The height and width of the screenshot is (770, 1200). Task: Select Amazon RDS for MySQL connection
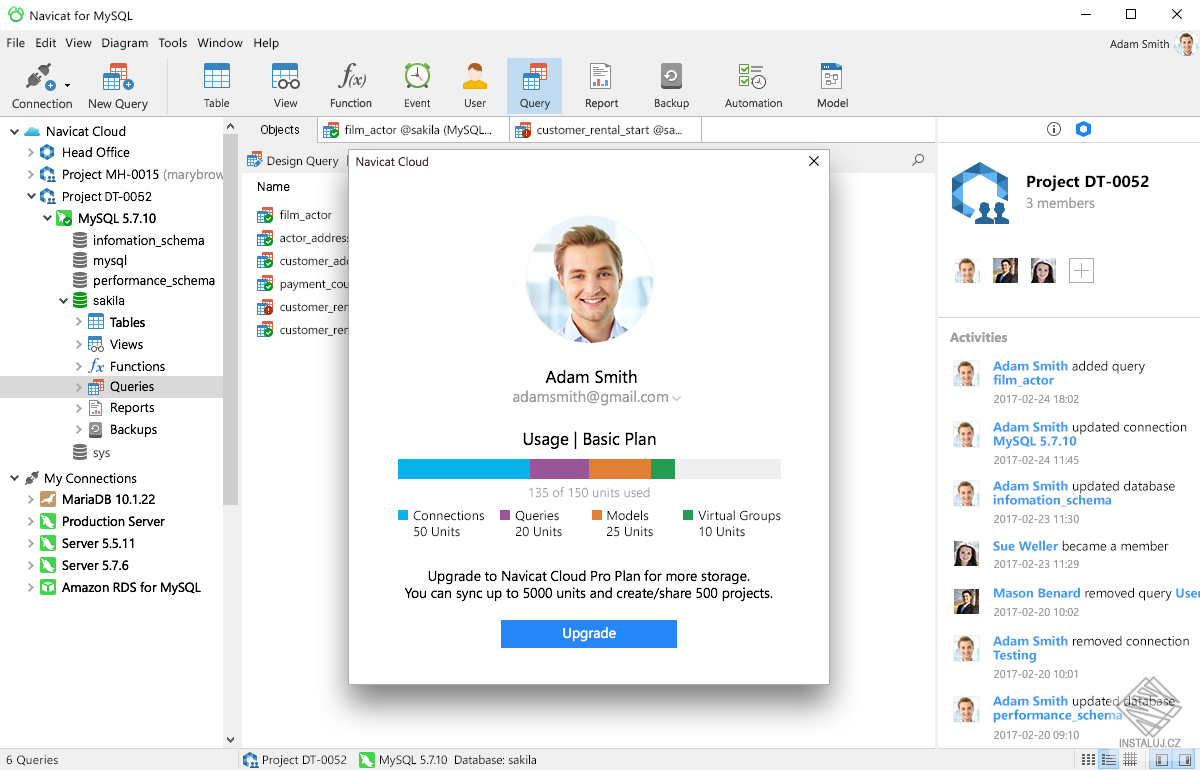tap(131, 588)
